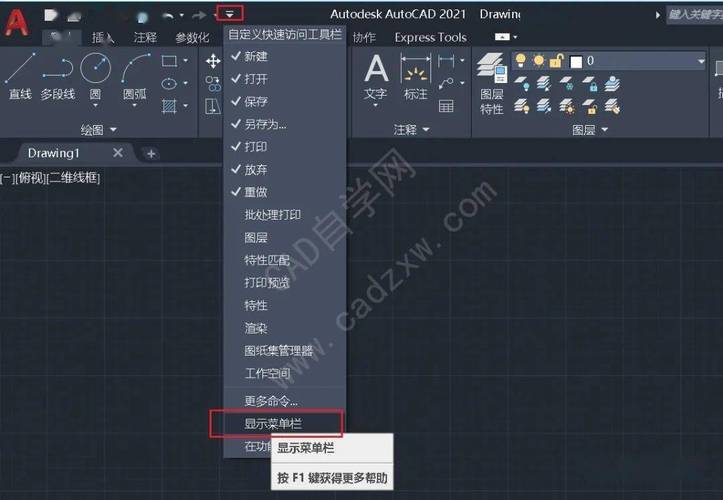Click the layer Unlock yellow padlock icon
This screenshot has width=723, height=500.
[x=590, y=107]
